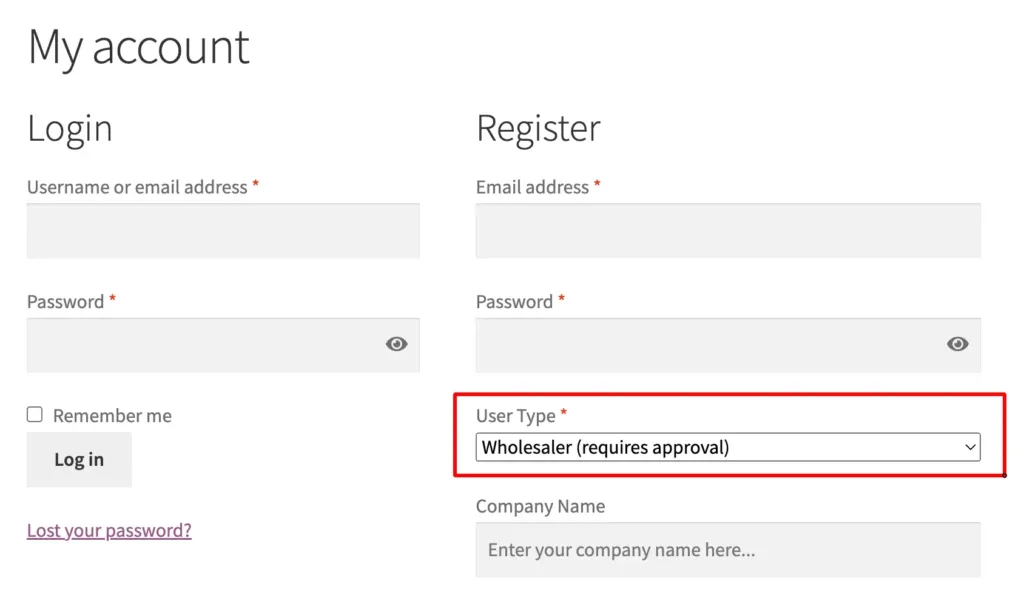The height and width of the screenshot is (592, 1024).
Task: Click the My account page heading
Action: pos(138,48)
